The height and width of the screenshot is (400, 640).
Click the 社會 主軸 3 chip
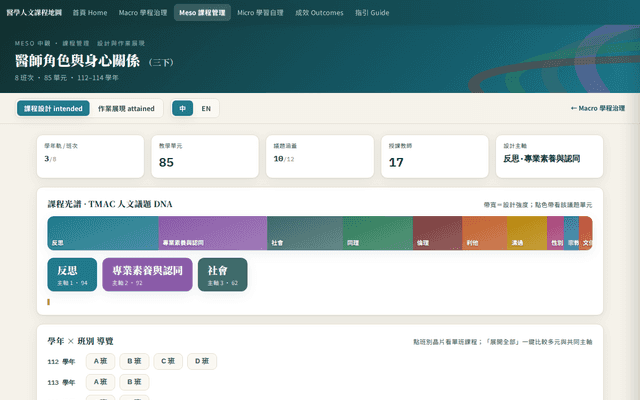point(222,275)
